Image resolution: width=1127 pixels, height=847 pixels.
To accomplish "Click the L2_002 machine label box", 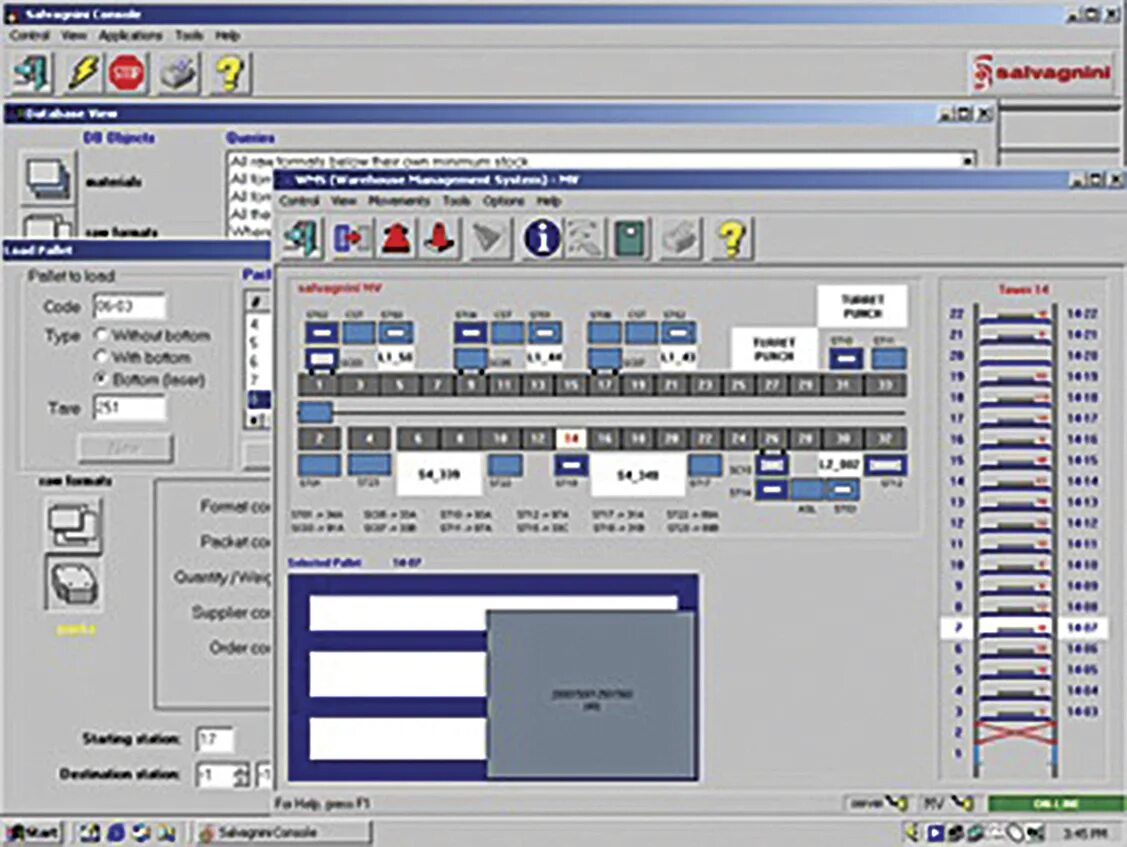I will coord(840,465).
